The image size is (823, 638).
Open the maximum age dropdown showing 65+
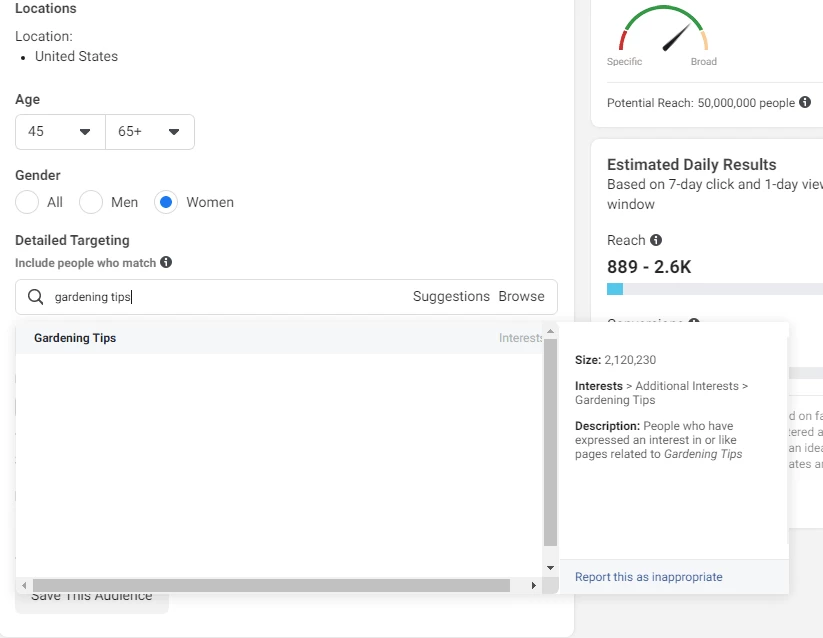point(149,132)
